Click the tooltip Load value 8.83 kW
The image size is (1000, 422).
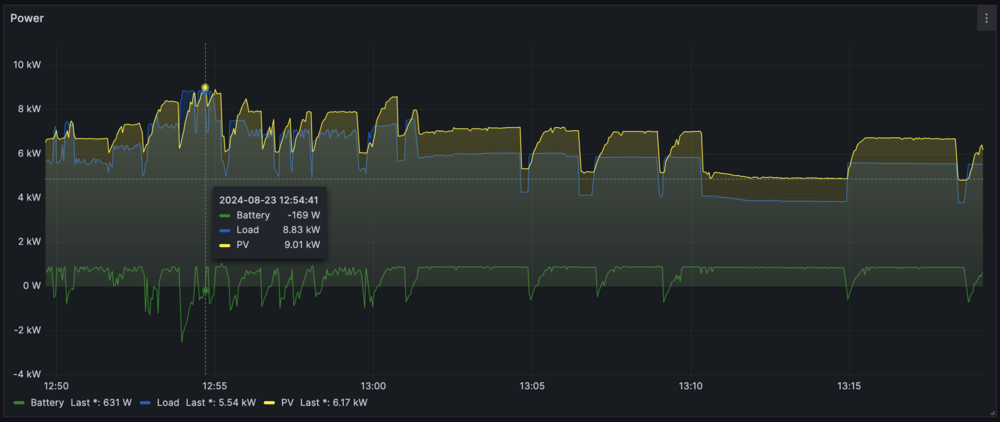(x=302, y=230)
